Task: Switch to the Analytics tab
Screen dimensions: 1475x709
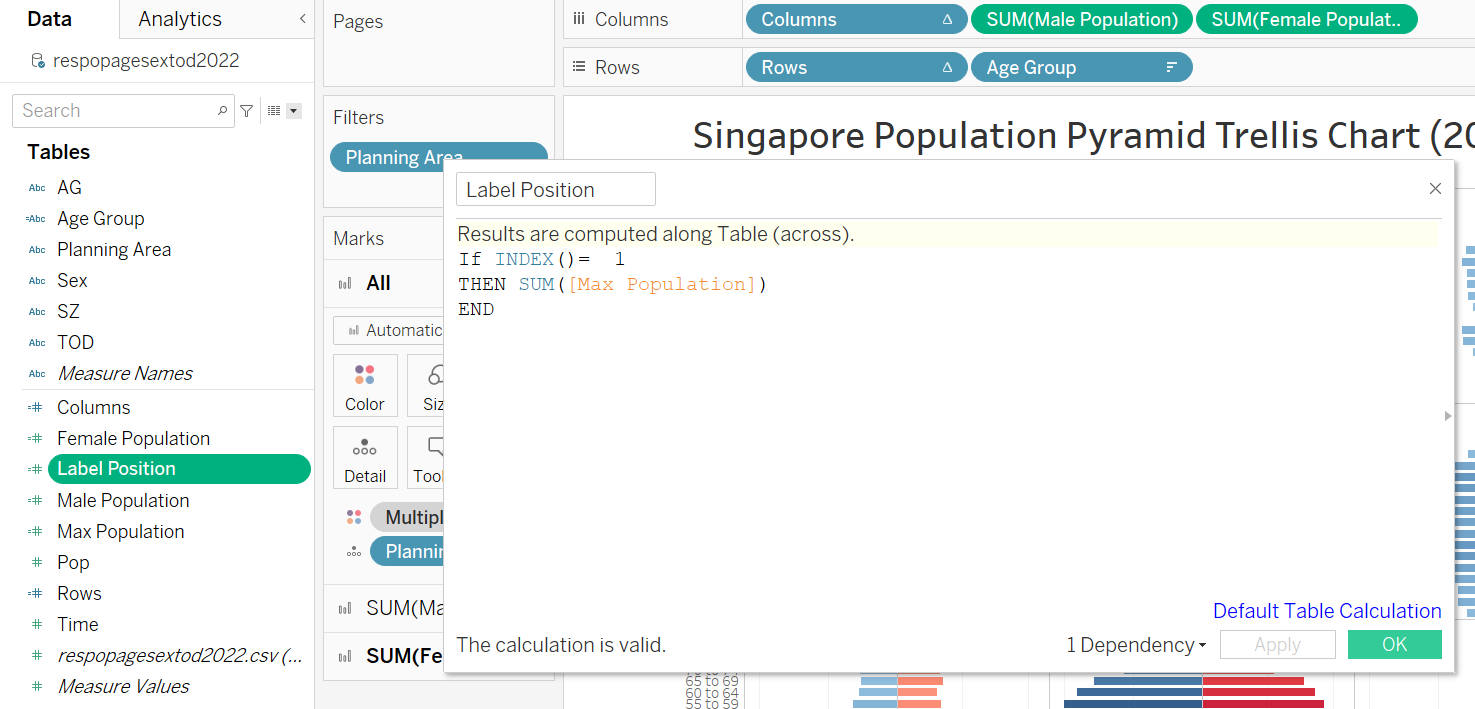Action: [180, 19]
